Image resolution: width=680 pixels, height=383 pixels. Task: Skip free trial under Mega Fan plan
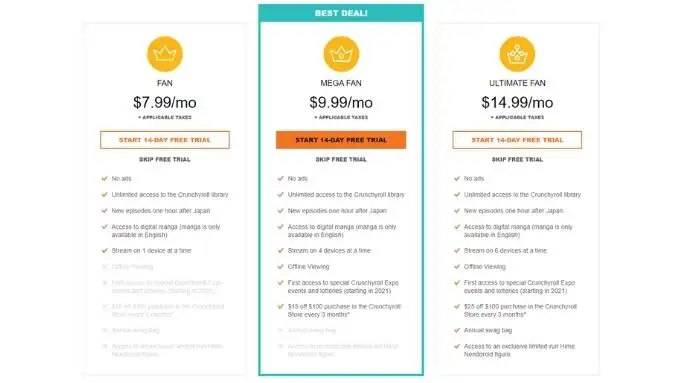pos(341,159)
